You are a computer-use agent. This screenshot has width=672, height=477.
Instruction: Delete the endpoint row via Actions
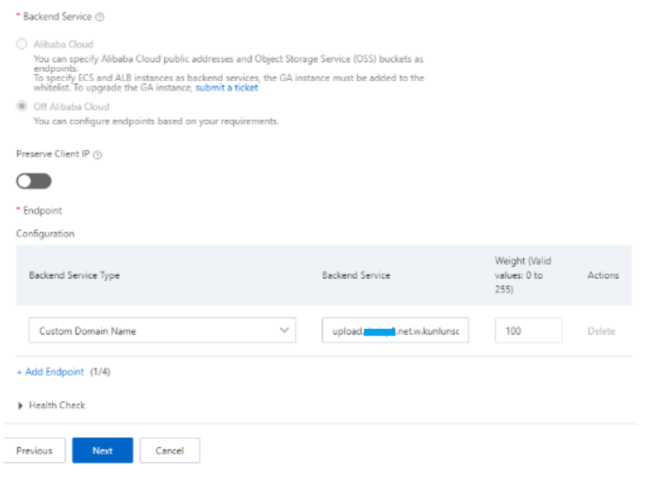tap(601, 331)
